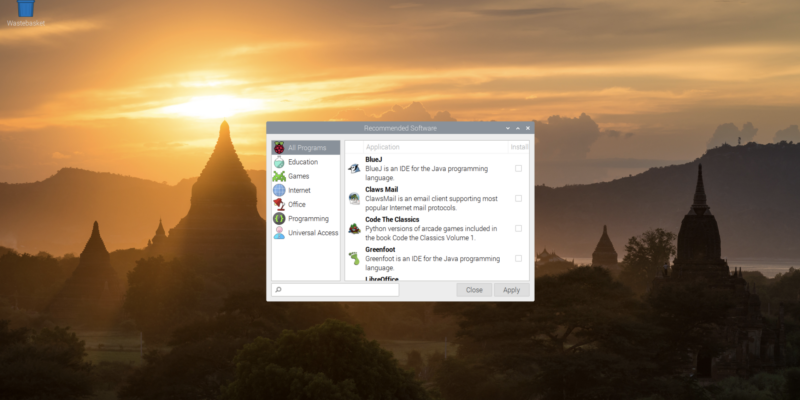Image resolution: width=800 pixels, height=400 pixels.
Task: Check install box for Code The Classics
Action: click(518, 229)
